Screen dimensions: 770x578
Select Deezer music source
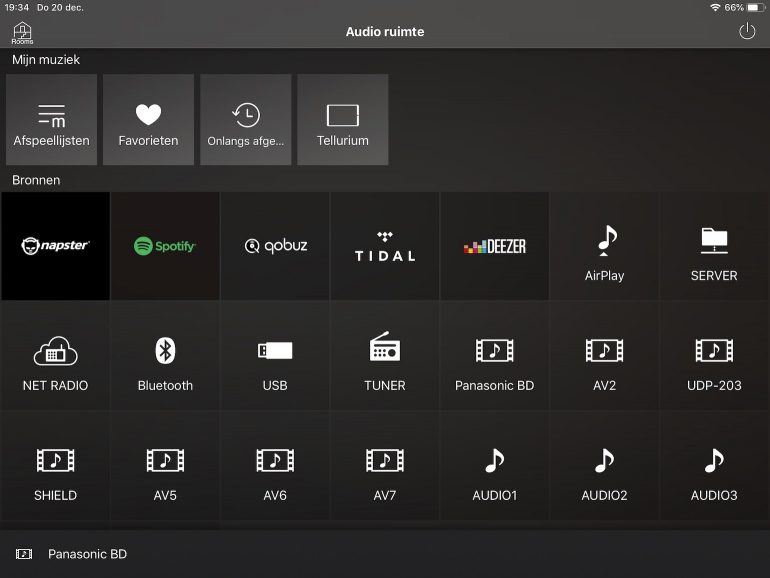494,246
